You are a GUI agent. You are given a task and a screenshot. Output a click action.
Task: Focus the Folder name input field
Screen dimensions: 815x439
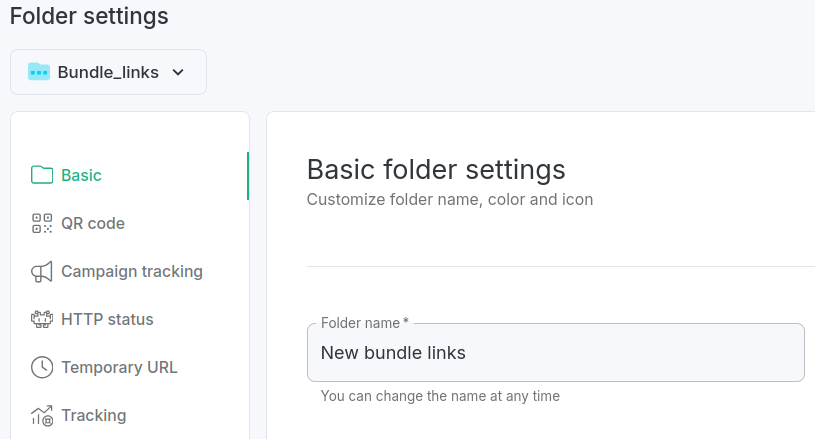coord(555,353)
